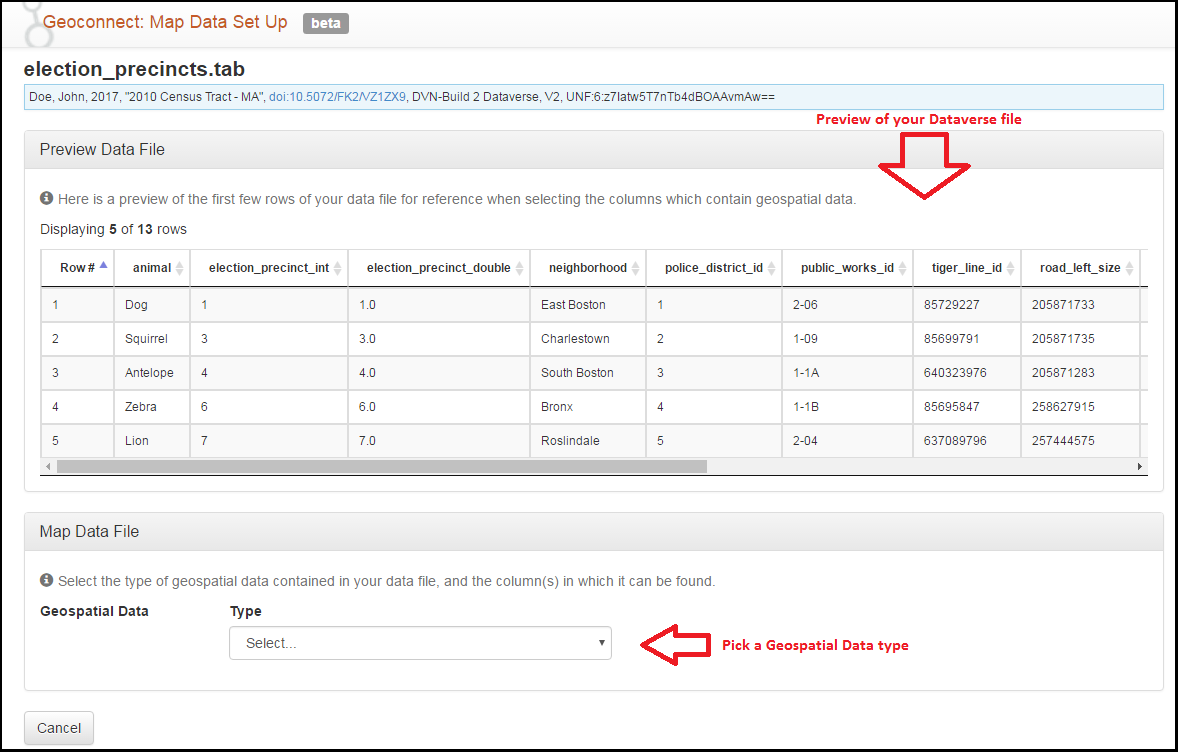The image size is (1178, 752).
Task: Click the beta badge in header
Action: tap(325, 23)
